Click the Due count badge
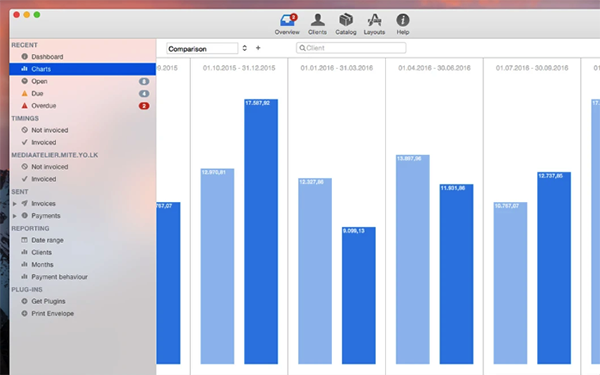Screen dimensions: 600x375 pos(144,94)
